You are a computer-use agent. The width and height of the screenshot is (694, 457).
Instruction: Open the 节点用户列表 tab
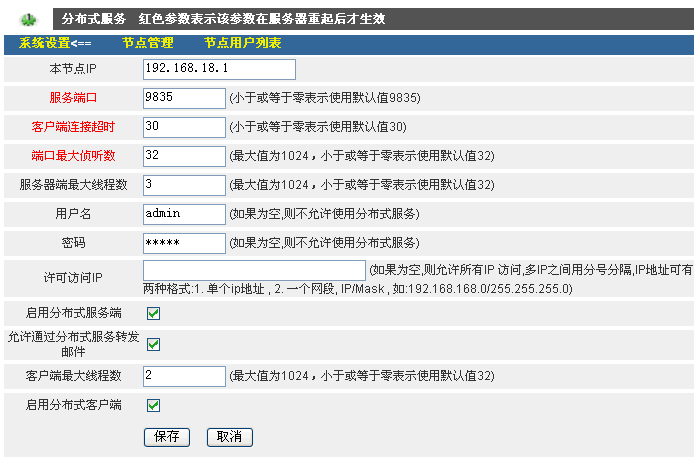point(242,43)
